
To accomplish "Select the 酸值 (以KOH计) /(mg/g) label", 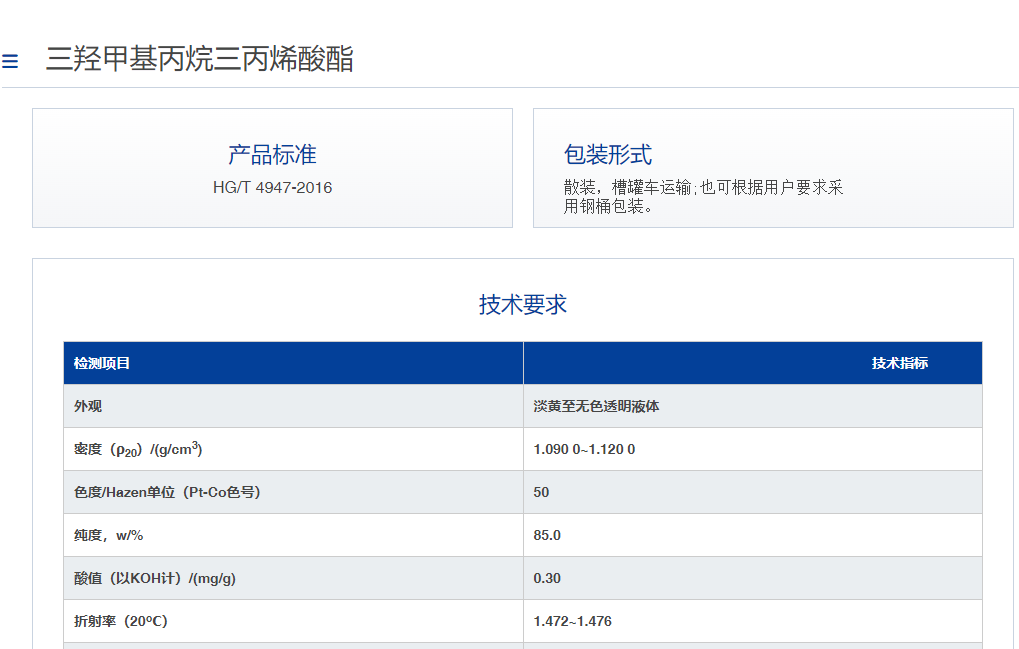I will (x=155, y=578).
